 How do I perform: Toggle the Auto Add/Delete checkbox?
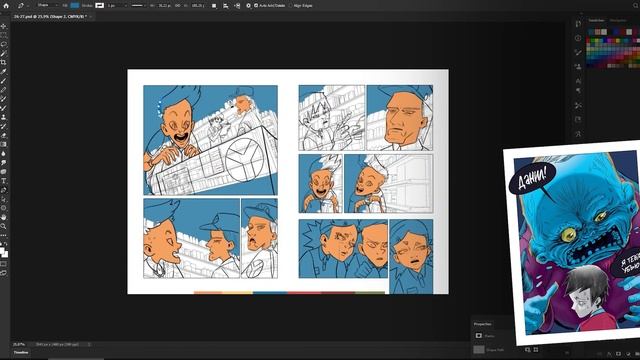[x=256, y=6]
